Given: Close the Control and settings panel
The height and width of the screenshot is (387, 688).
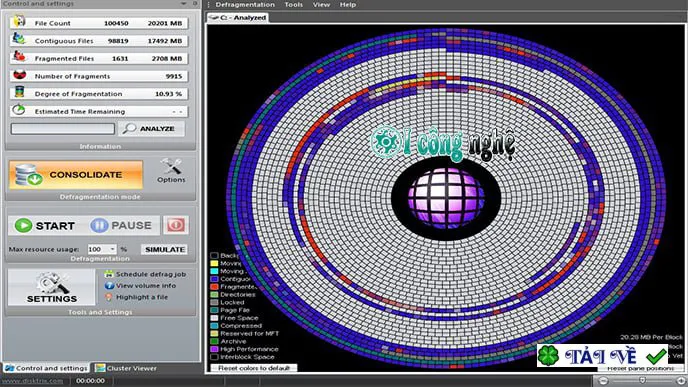Looking at the screenshot, I should (x=195, y=4).
